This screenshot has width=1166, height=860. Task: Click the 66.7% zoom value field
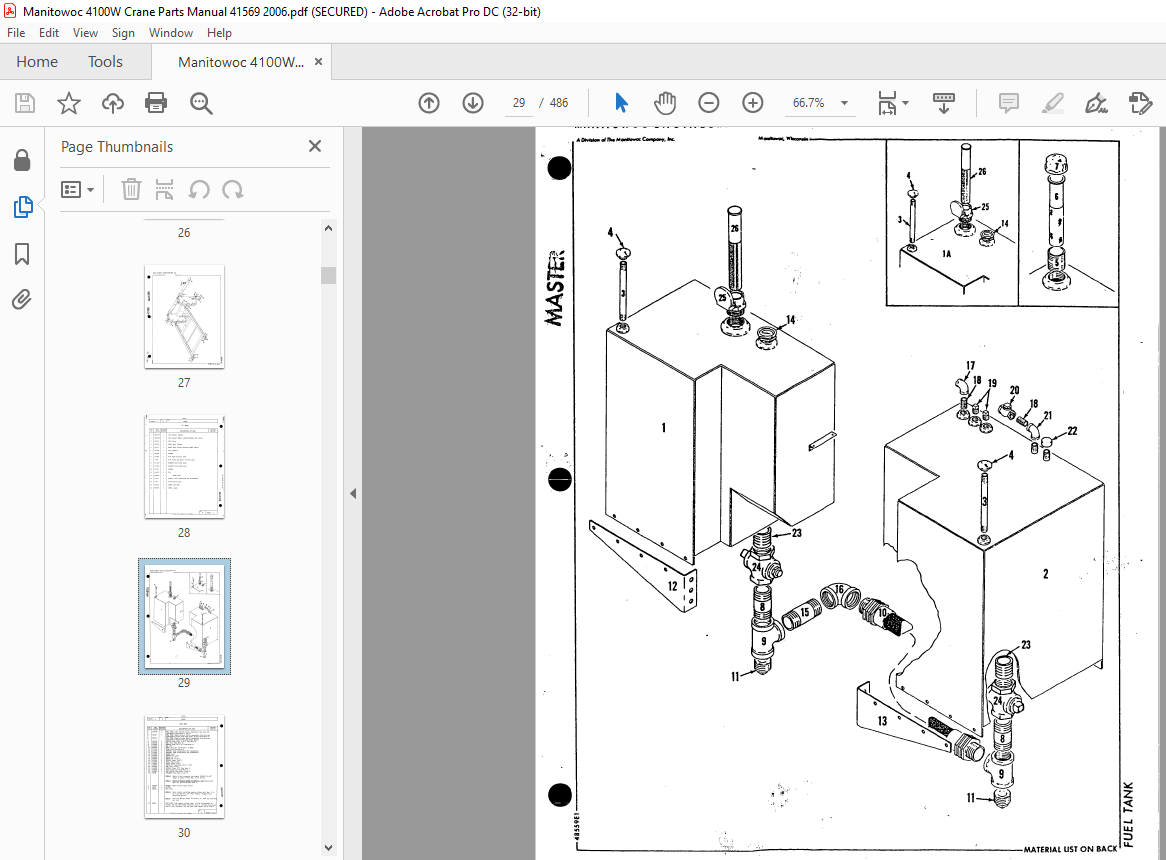click(808, 103)
